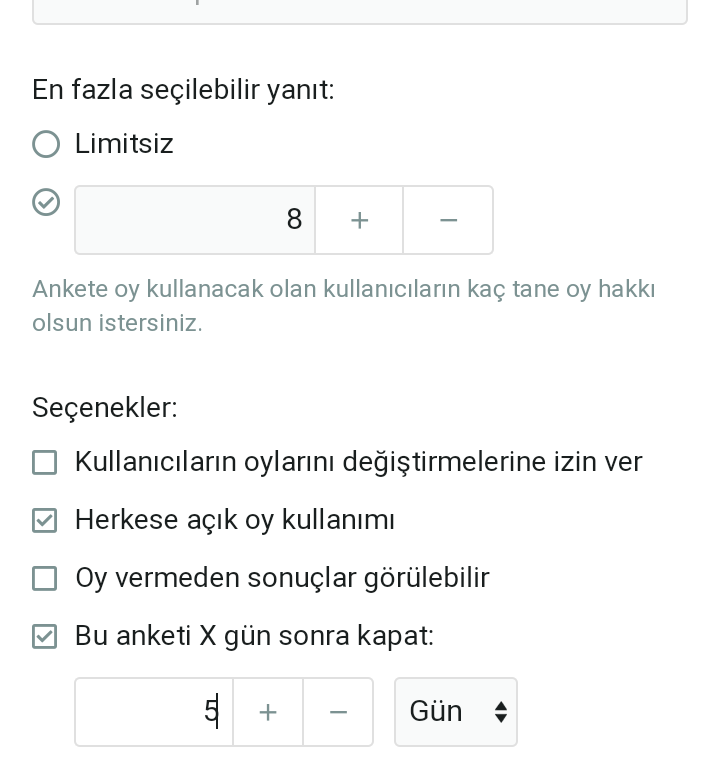Click the up-down arrows on the Gün selector
The image size is (720, 774).
(501, 712)
